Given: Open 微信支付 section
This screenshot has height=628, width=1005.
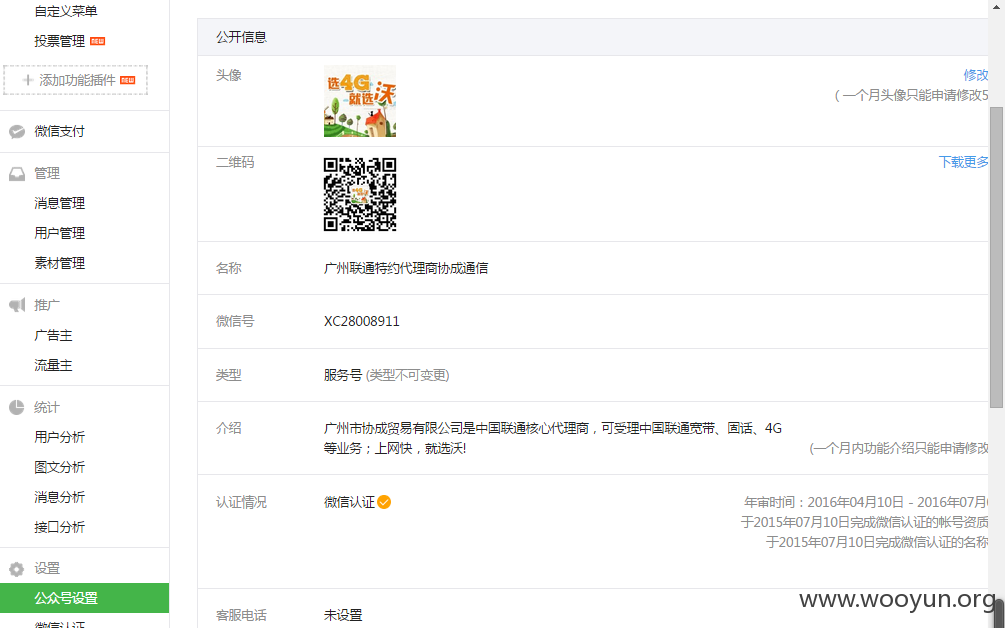Looking at the screenshot, I should point(59,131).
